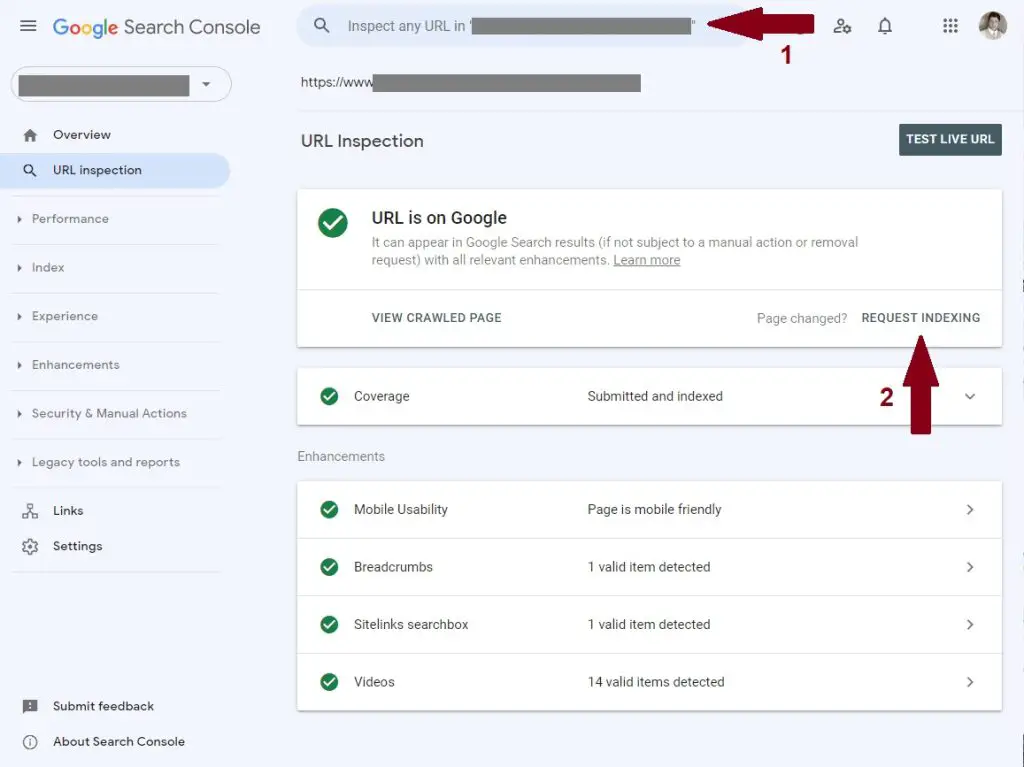Image resolution: width=1024 pixels, height=767 pixels.
Task: Click the Coverage green check icon
Action: 329,396
